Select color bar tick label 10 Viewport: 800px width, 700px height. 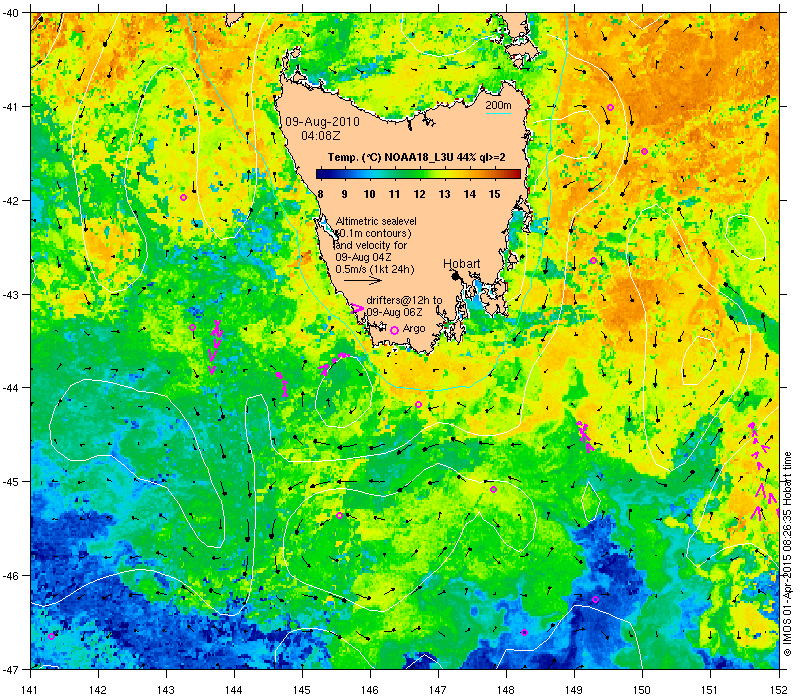[x=369, y=194]
